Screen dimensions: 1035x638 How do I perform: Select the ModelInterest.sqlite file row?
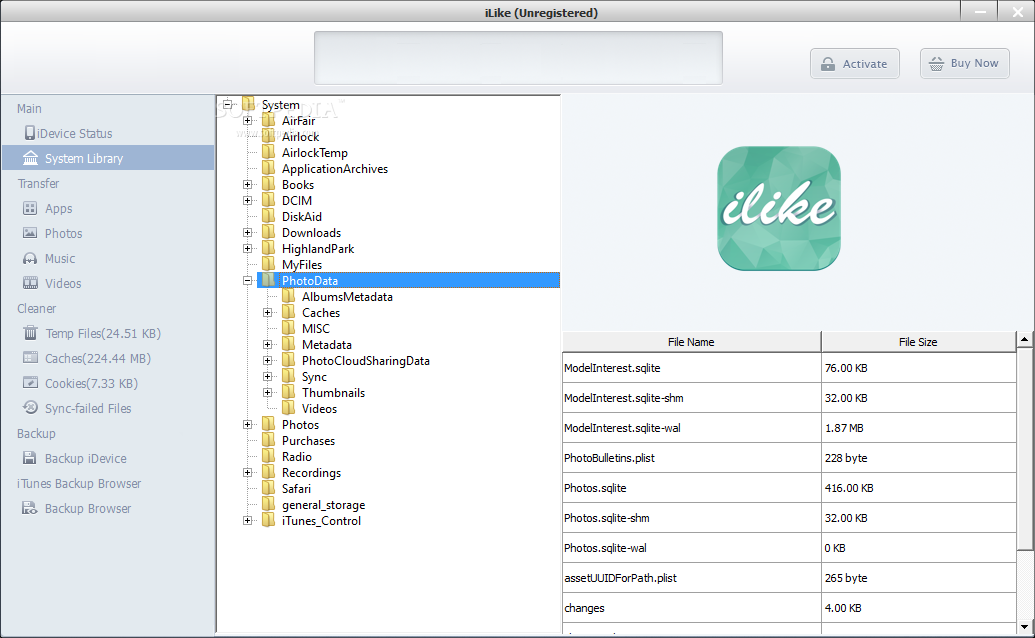click(789, 368)
